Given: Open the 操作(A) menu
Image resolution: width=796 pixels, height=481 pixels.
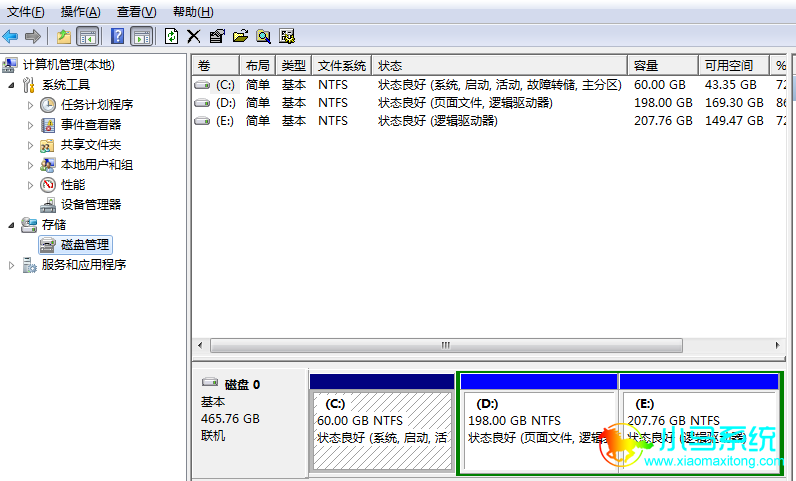Looking at the screenshot, I should [x=81, y=12].
